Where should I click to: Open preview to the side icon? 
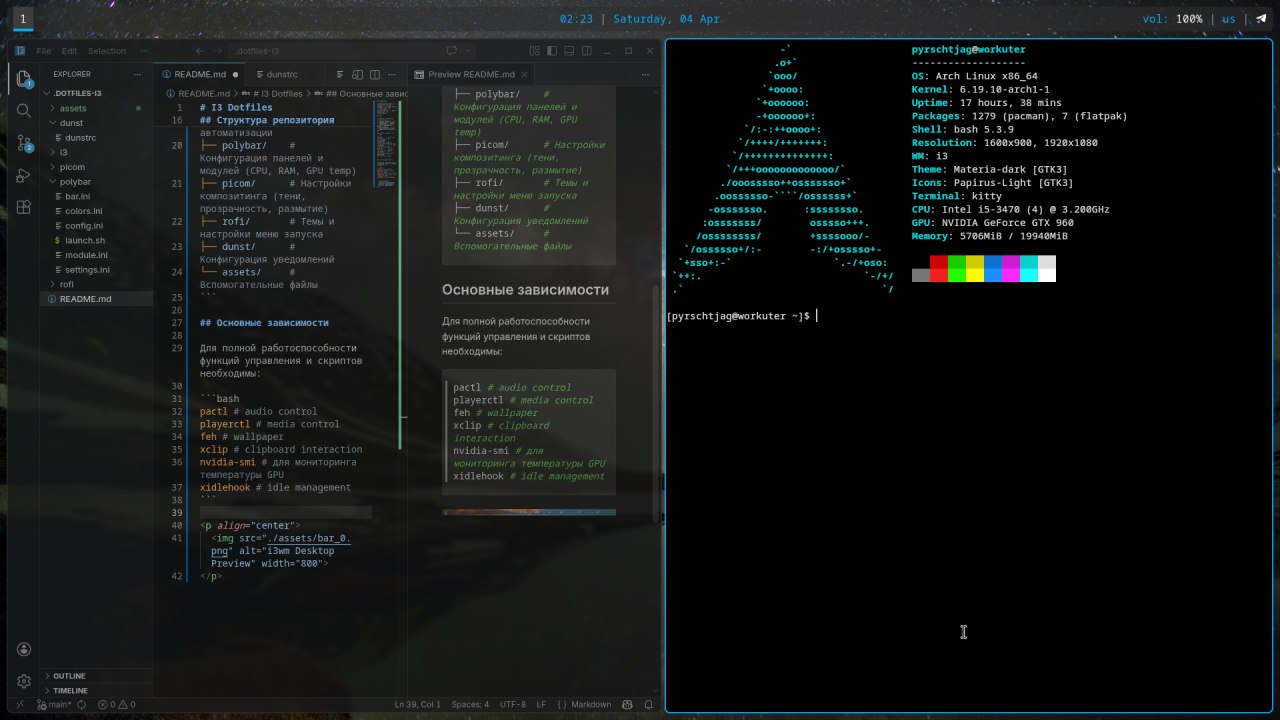(x=357, y=74)
